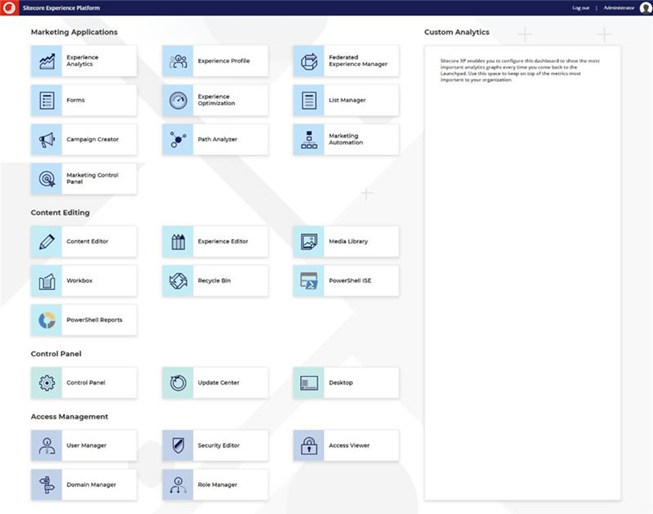Open Campaign Creator label

(92, 140)
